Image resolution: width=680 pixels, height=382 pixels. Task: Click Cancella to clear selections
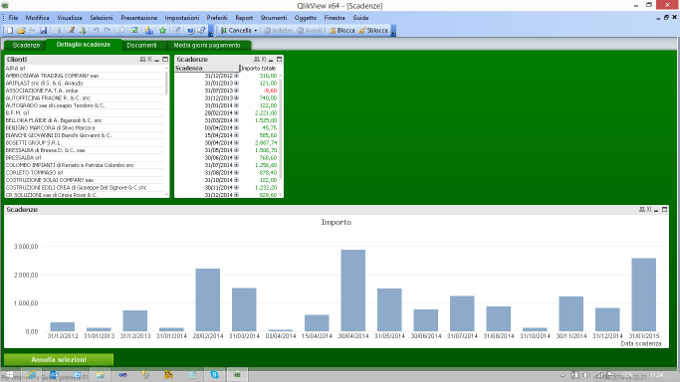pyautogui.click(x=236, y=30)
